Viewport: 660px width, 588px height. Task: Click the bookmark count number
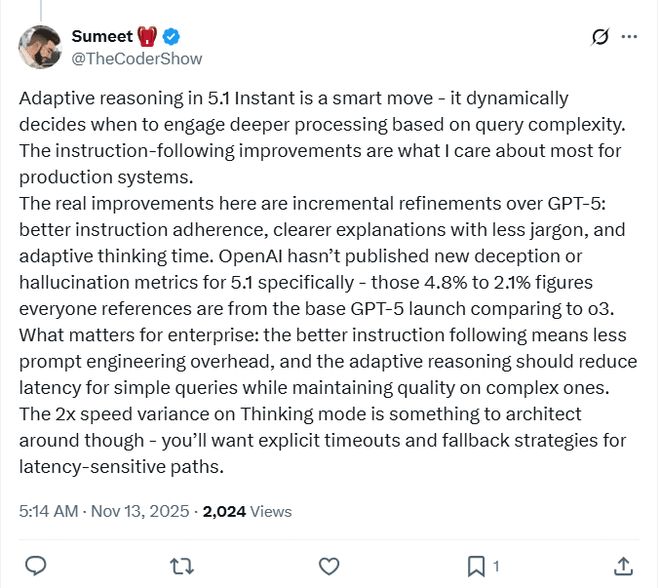[496, 567]
